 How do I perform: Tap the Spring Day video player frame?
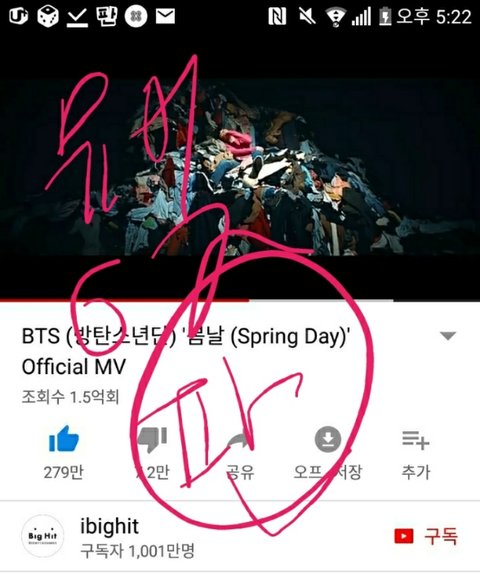[x=240, y=166]
